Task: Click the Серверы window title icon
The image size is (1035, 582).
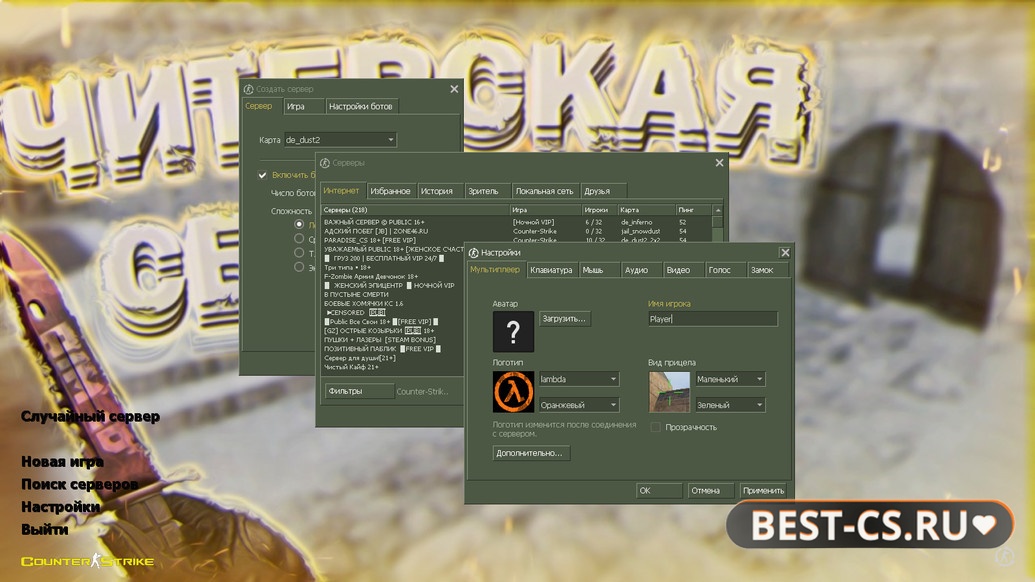Action: pos(325,163)
